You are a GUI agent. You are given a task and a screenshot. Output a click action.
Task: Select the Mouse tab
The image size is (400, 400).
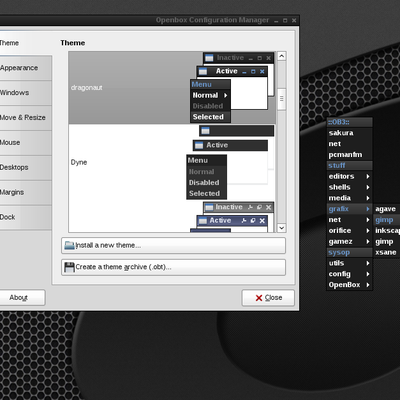click(x=25, y=143)
